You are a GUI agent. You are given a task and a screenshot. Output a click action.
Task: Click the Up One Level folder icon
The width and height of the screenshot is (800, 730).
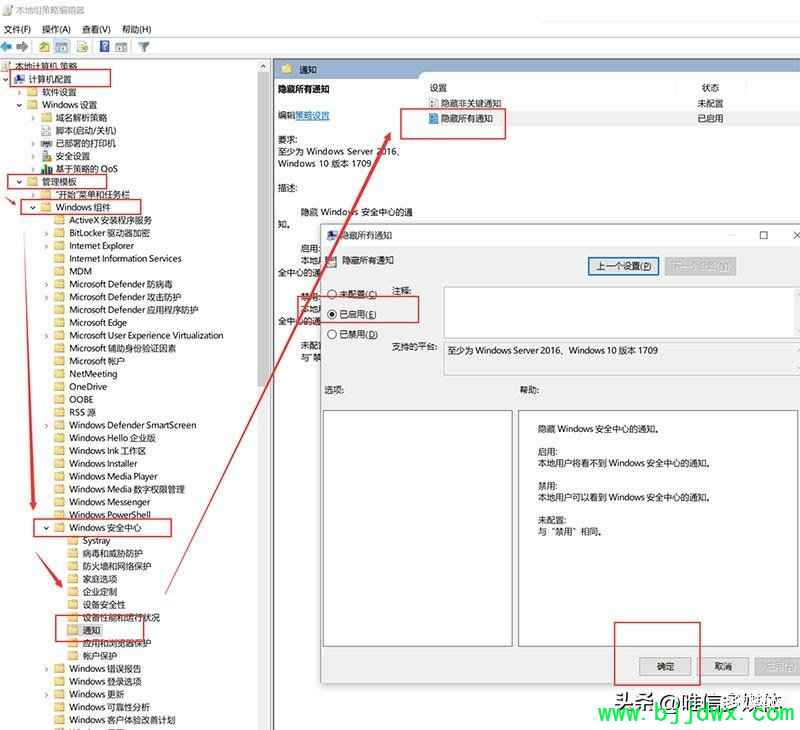click(x=44, y=47)
